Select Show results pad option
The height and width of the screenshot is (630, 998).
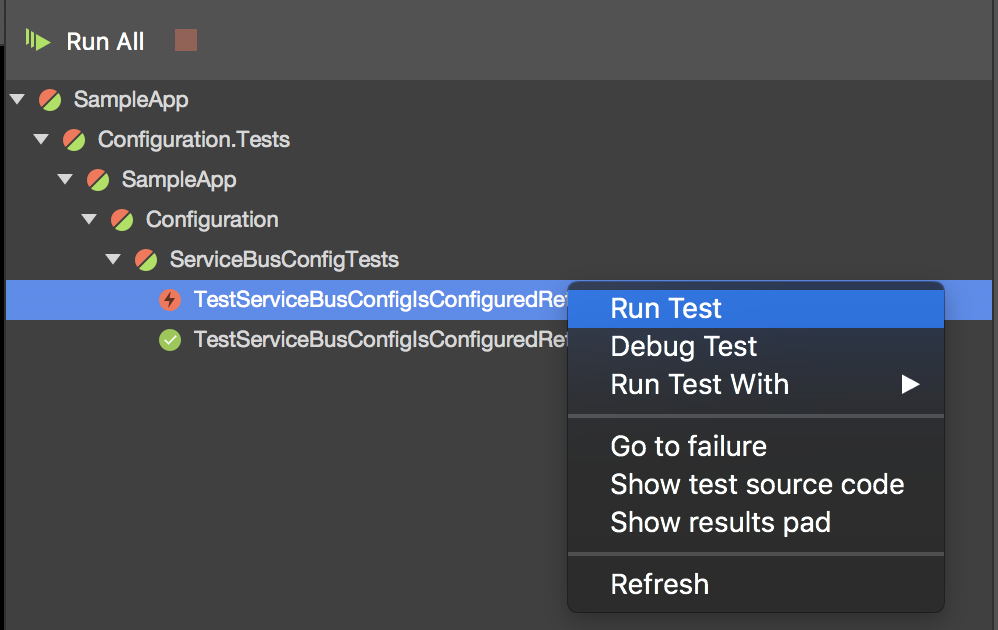(720, 523)
